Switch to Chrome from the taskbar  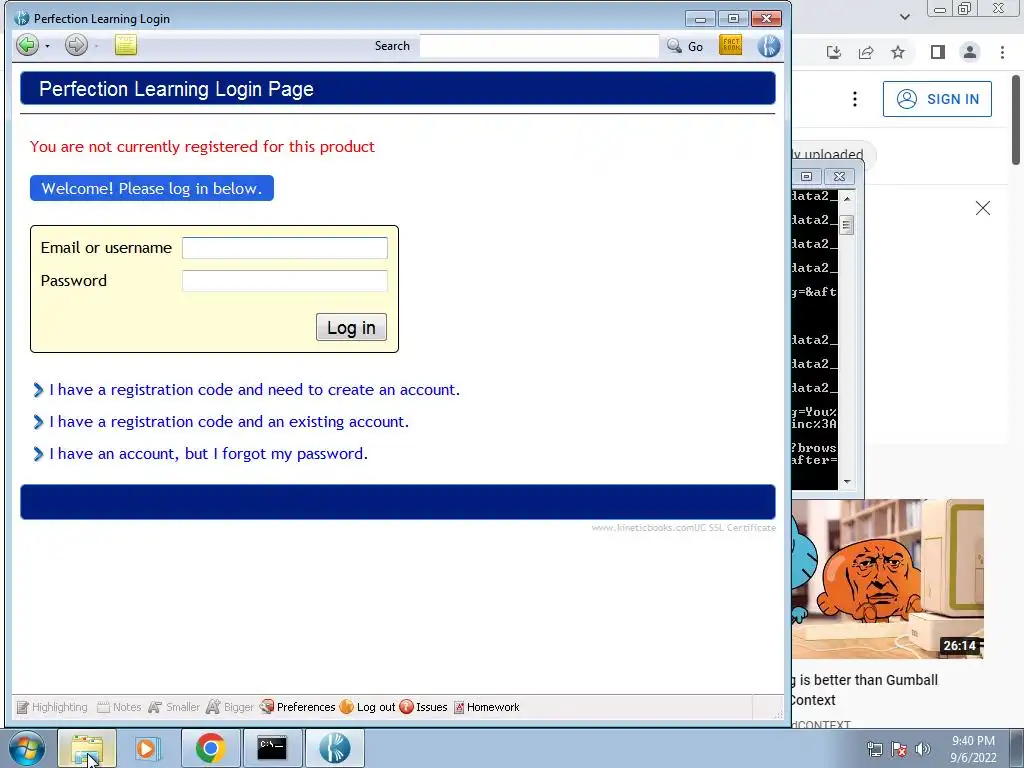[x=210, y=748]
